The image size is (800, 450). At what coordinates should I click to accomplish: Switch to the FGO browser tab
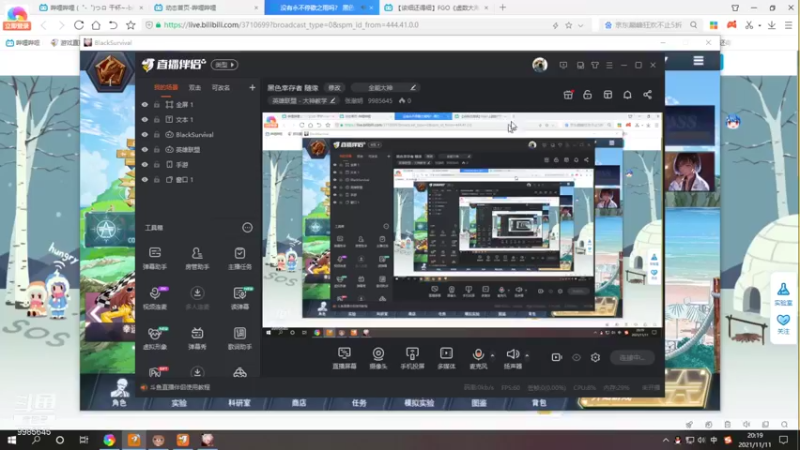(436, 8)
